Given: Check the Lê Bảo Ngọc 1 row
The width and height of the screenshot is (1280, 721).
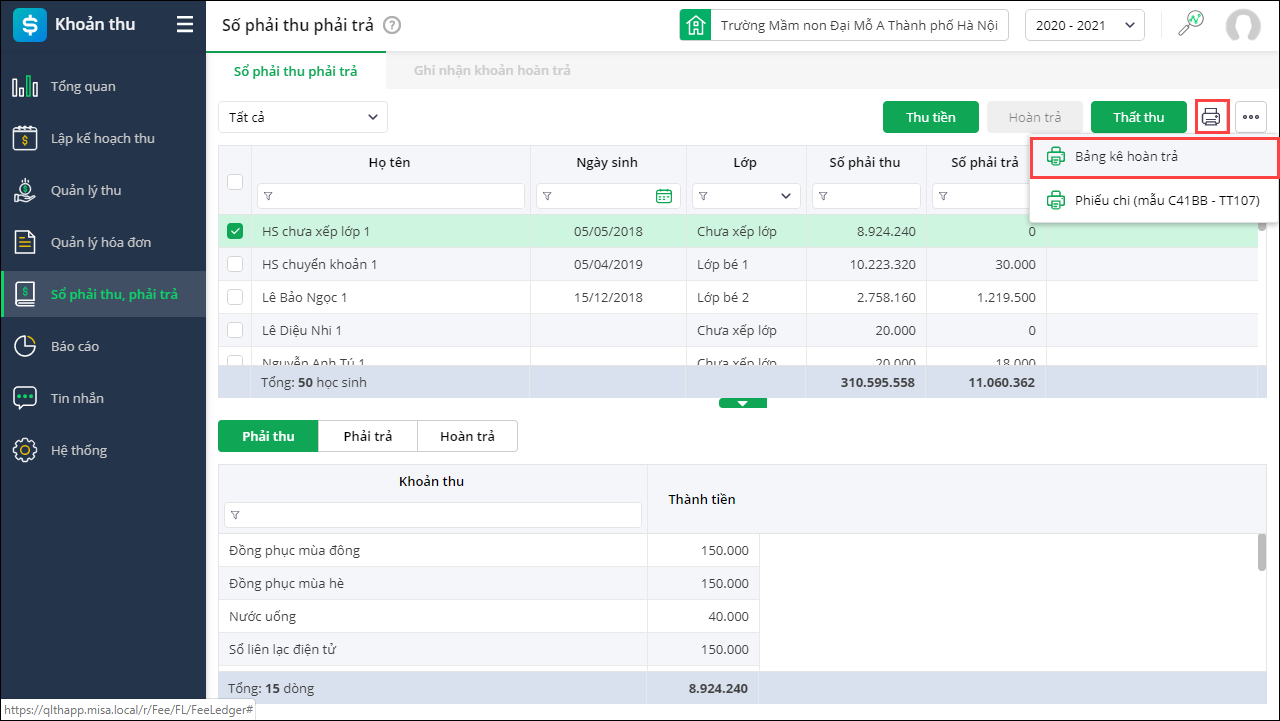Looking at the screenshot, I should (235, 297).
